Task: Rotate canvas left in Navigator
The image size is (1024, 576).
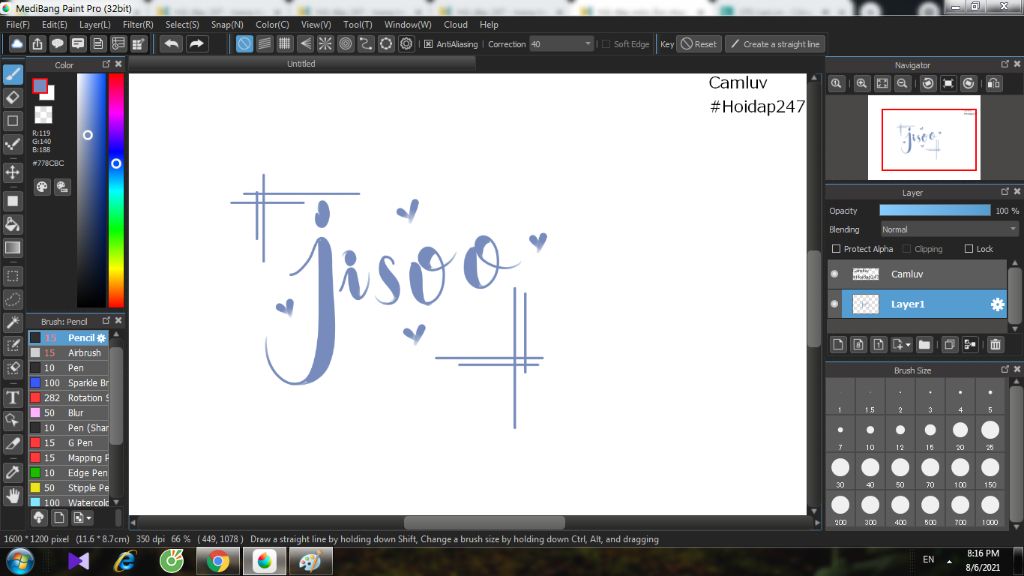Action: coord(928,84)
